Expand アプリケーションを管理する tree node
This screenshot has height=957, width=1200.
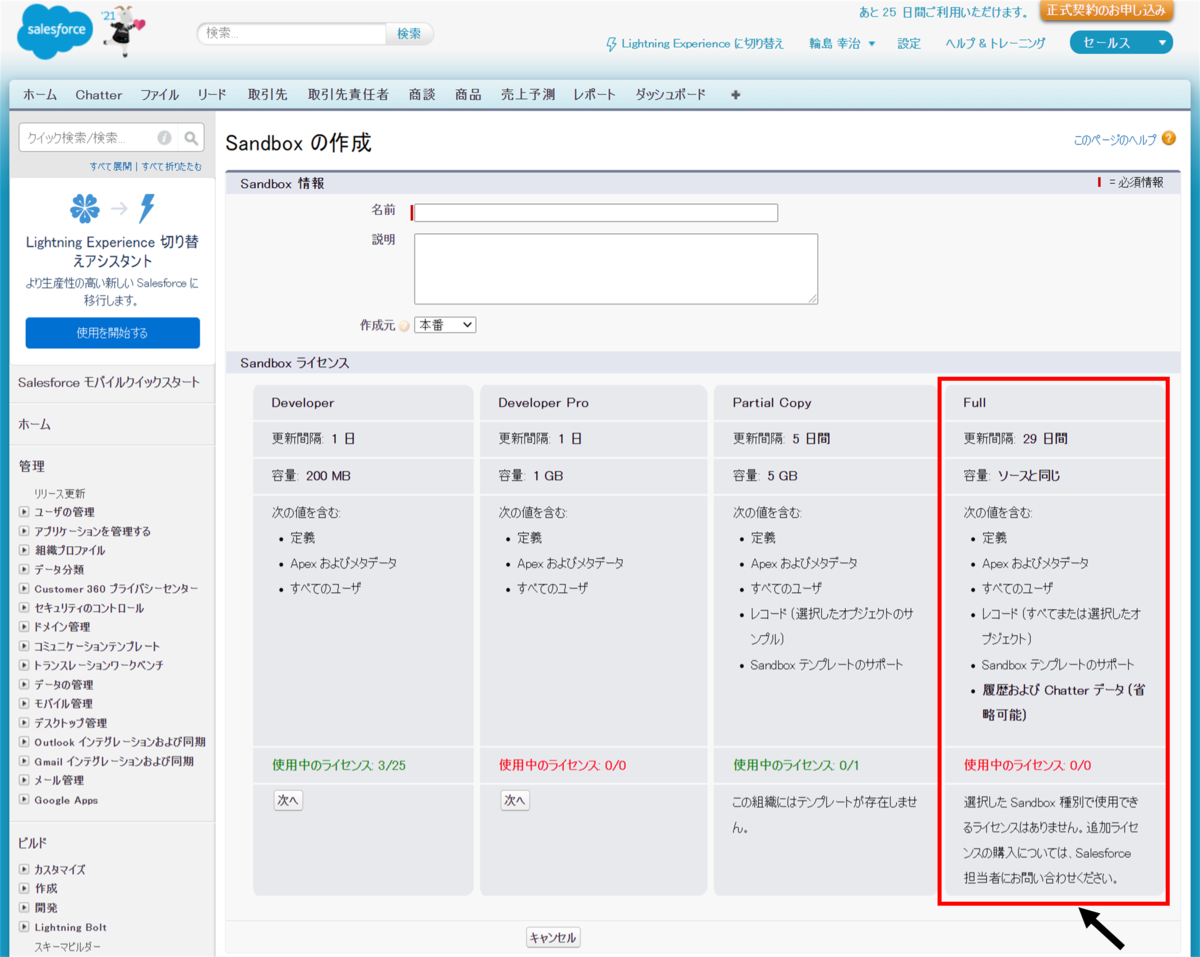pyautogui.click(x=24, y=531)
